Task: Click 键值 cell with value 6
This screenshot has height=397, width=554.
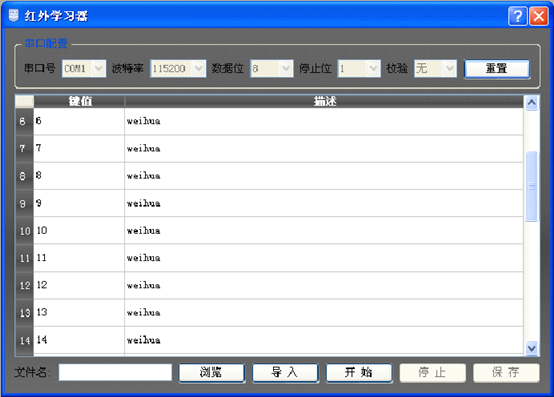Action: 79,121
